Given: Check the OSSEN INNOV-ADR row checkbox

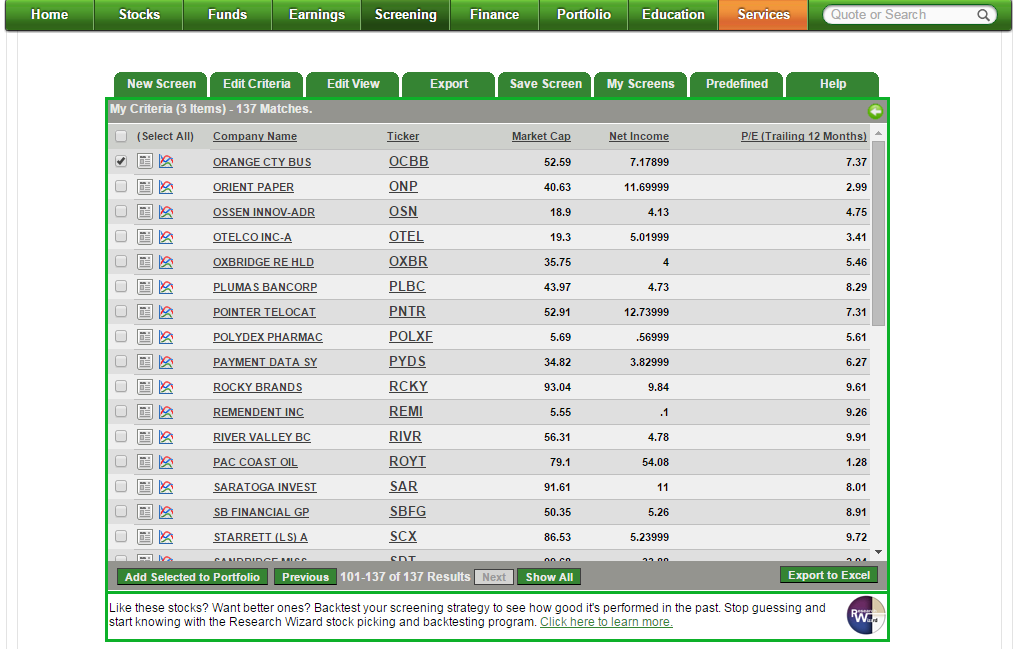Looking at the screenshot, I should coord(120,211).
